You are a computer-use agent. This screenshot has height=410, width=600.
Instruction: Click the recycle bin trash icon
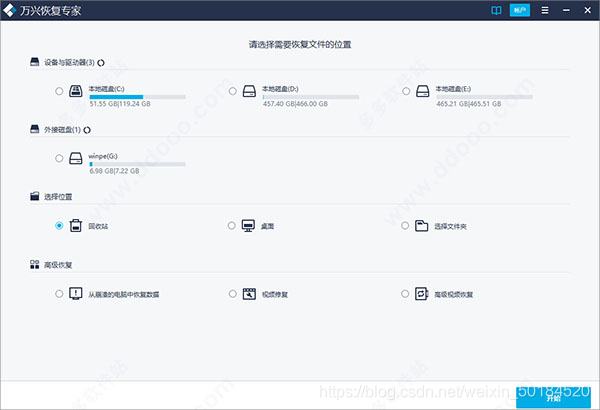click(76, 225)
